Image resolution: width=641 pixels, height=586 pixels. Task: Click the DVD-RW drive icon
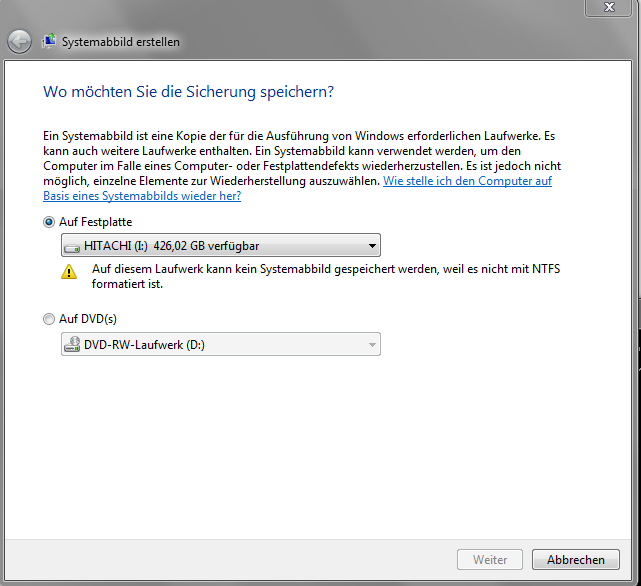[72, 344]
